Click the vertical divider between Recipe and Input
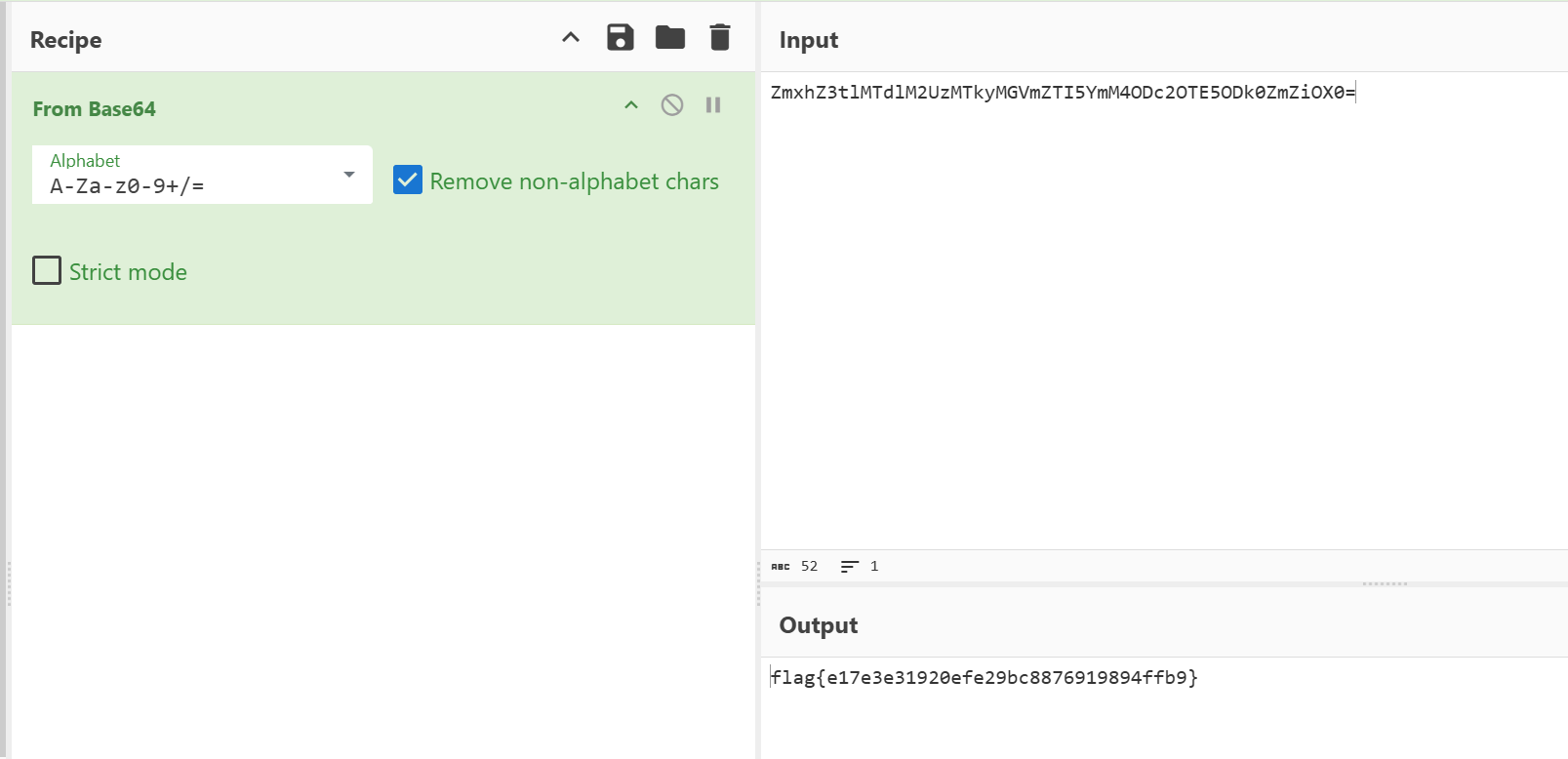 [758, 583]
